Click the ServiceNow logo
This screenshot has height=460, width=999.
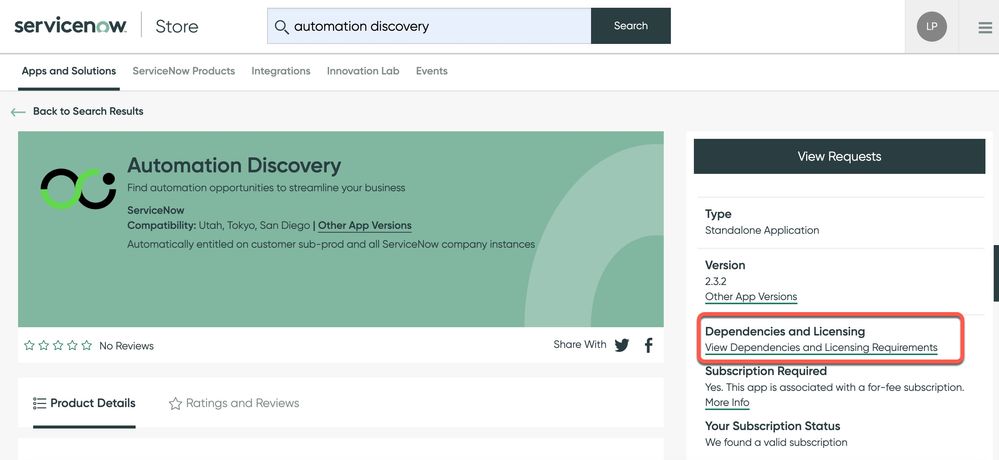click(x=70, y=26)
